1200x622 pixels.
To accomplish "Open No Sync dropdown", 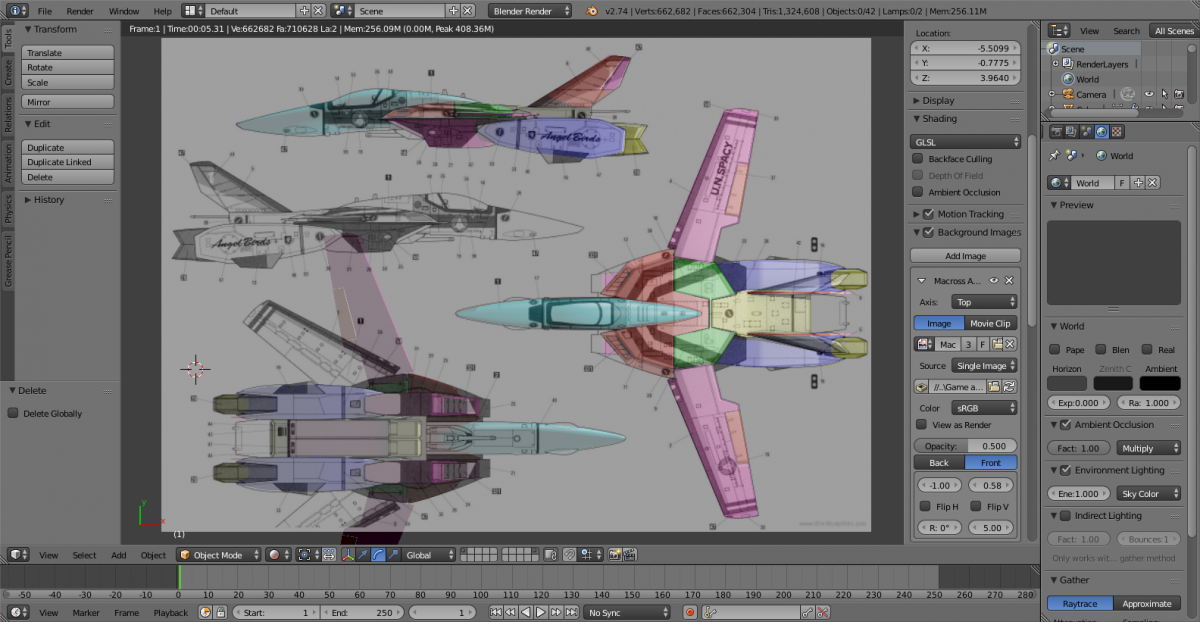I will click(x=627, y=612).
